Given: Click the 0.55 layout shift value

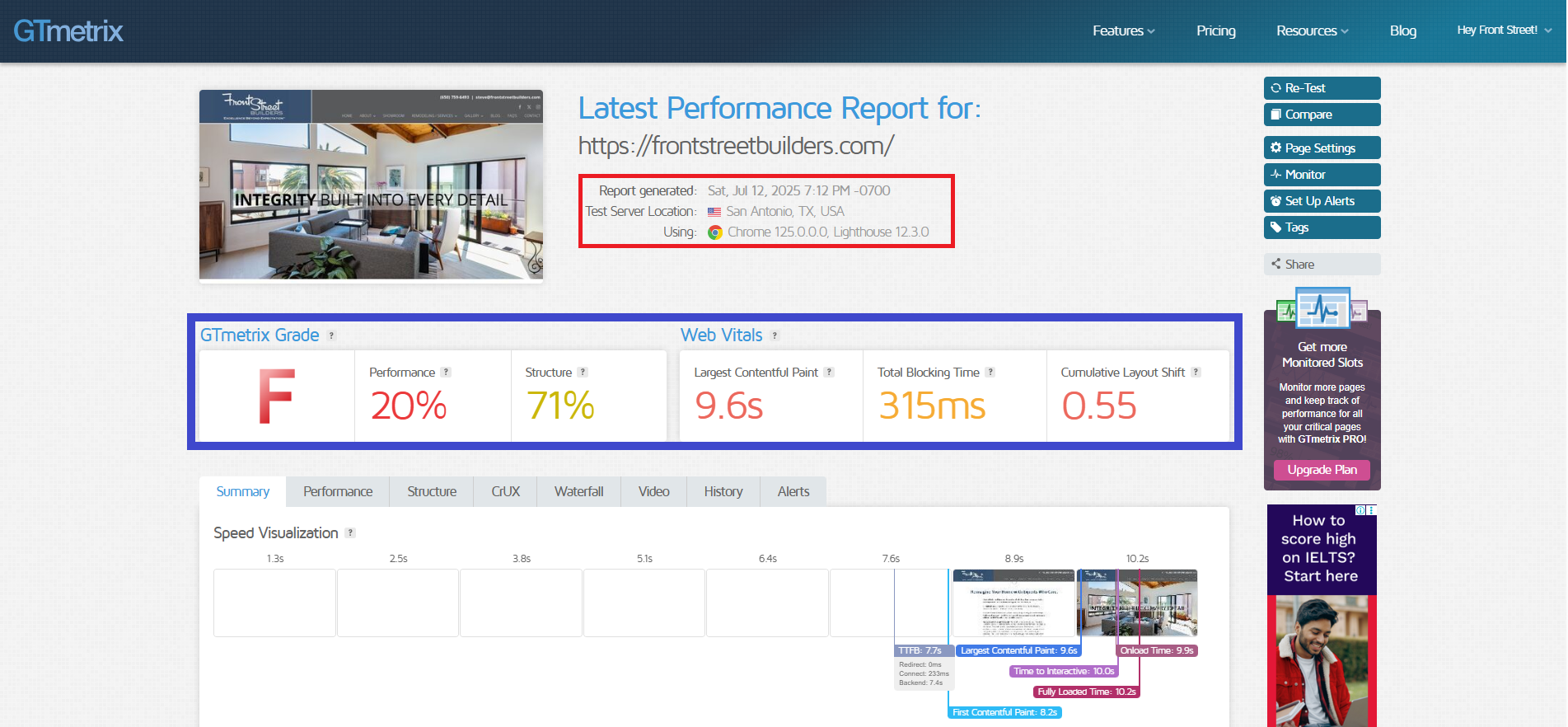Looking at the screenshot, I should [1099, 406].
